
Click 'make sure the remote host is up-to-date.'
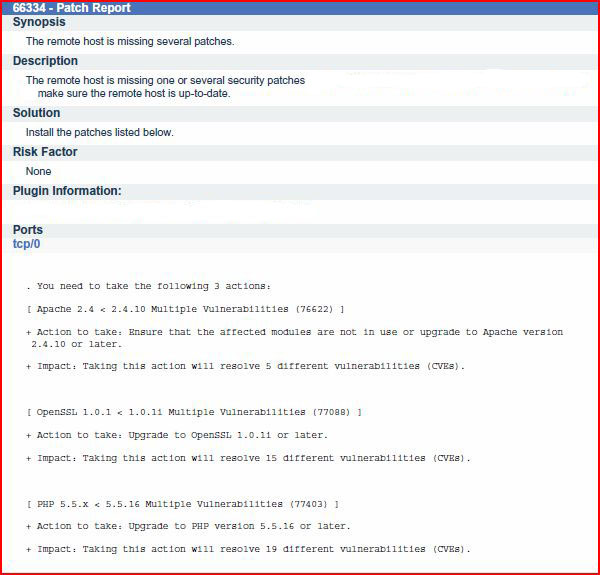(134, 93)
